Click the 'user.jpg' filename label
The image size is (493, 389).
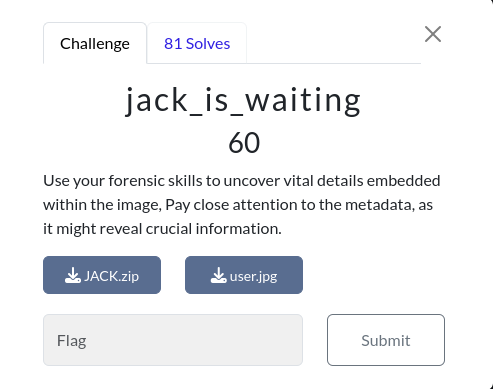253,276
